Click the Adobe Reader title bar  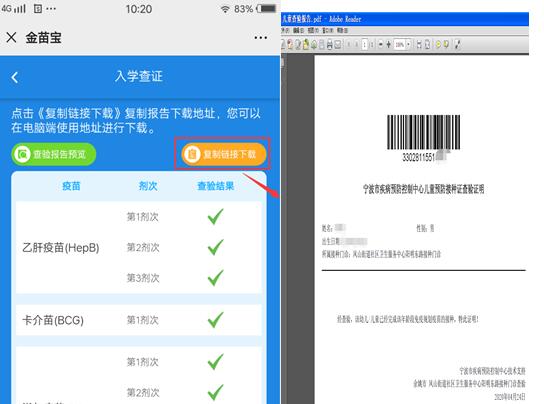(405, 19)
